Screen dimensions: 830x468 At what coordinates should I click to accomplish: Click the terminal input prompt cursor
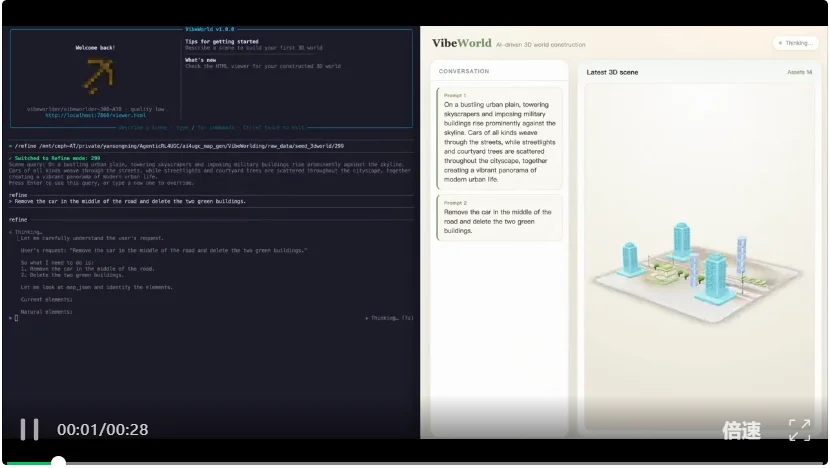pyautogui.click(x=16, y=318)
